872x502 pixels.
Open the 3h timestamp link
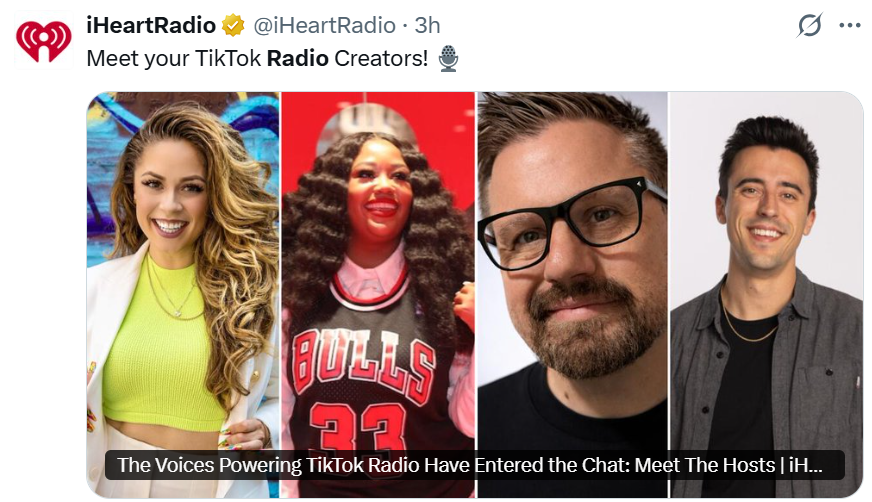pos(427,26)
